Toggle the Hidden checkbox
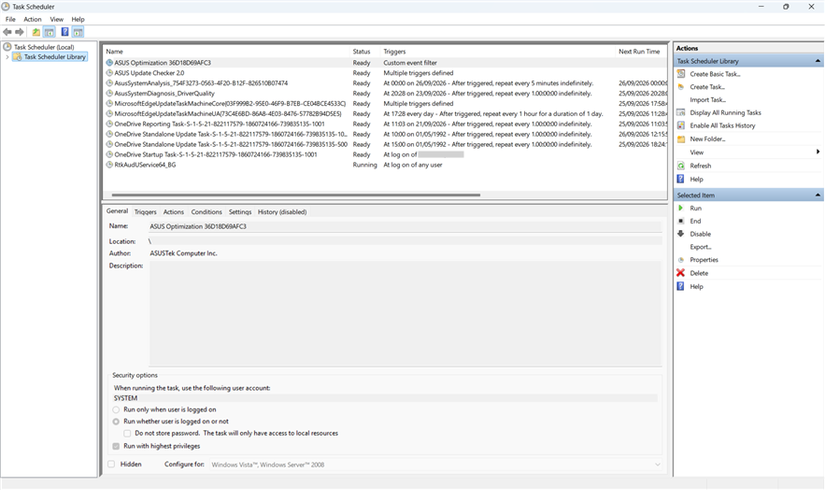825x490 pixels. [112, 464]
